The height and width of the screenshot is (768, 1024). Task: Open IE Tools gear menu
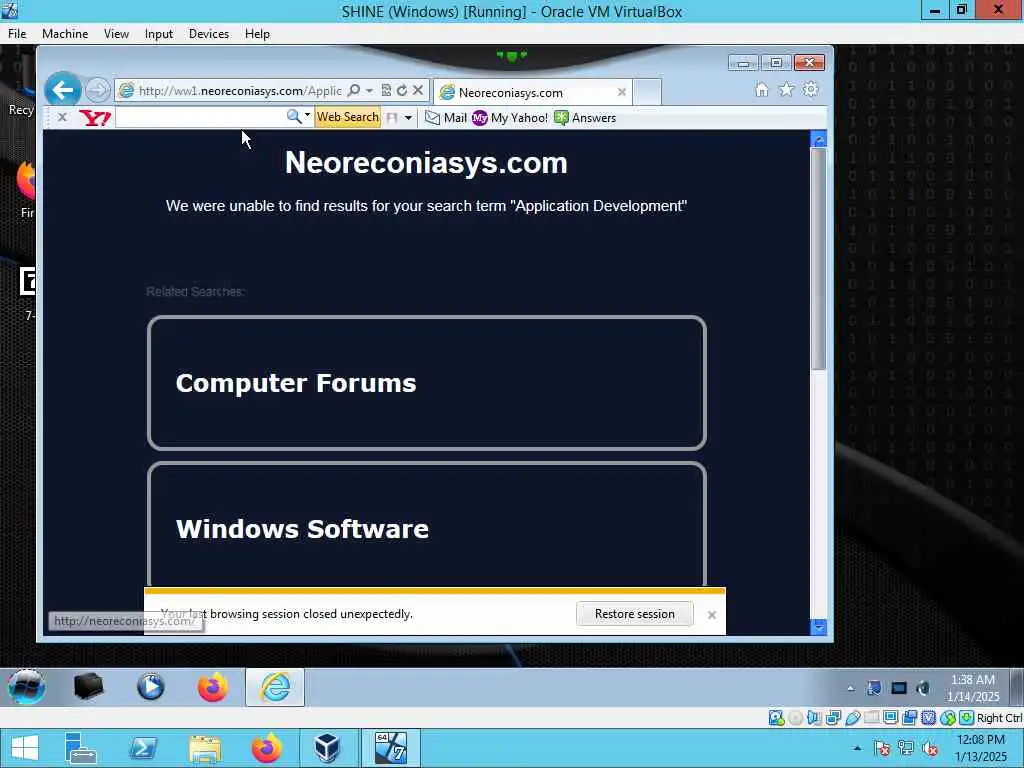point(810,89)
